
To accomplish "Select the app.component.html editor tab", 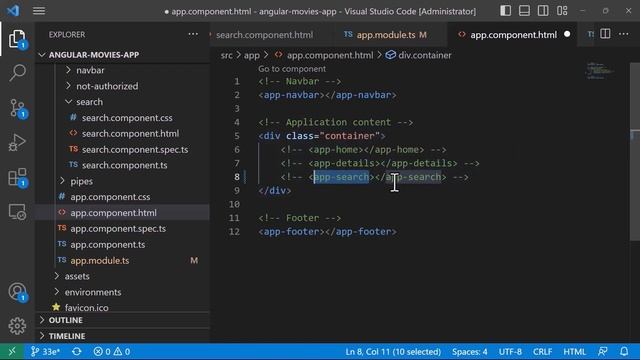I will coord(513,35).
